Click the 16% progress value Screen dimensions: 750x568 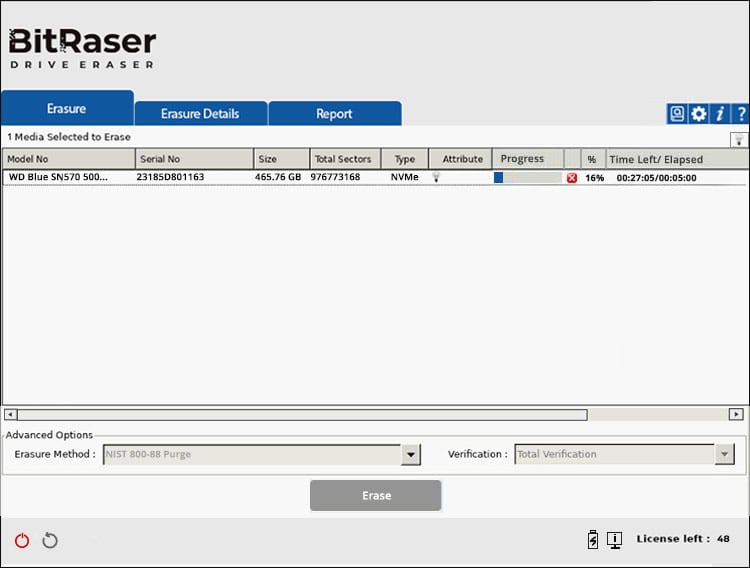(x=595, y=178)
